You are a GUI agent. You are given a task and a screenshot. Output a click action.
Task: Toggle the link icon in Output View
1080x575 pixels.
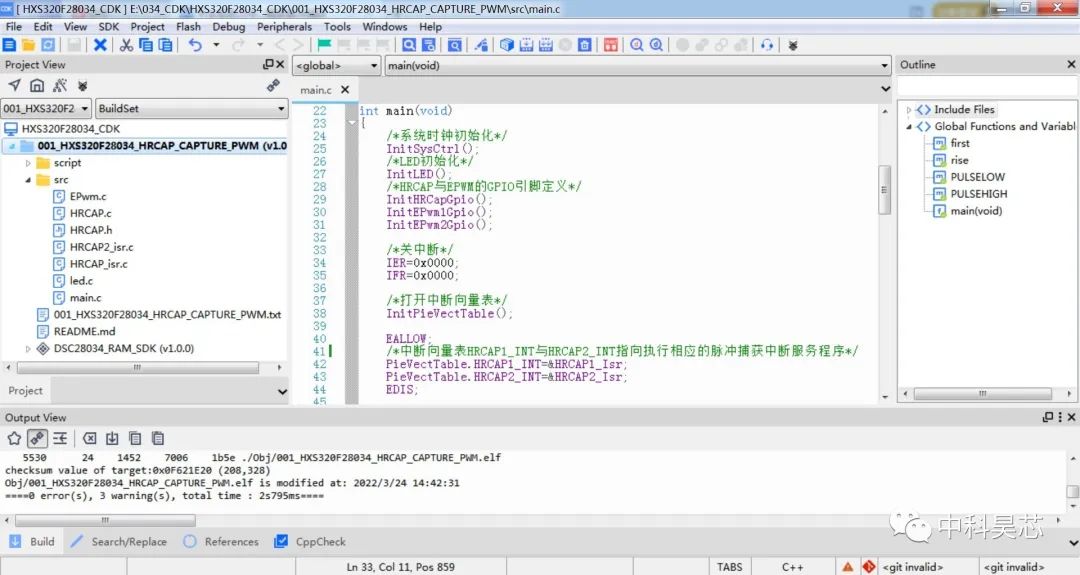pos(37,438)
